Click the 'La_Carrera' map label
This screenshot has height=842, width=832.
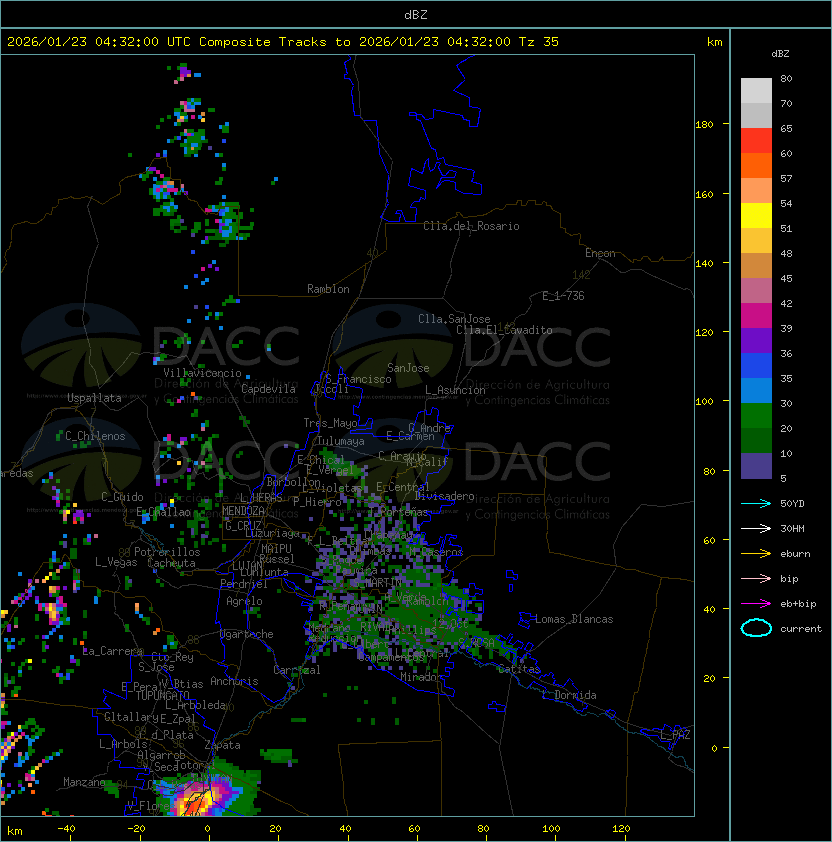pyautogui.click(x=113, y=651)
